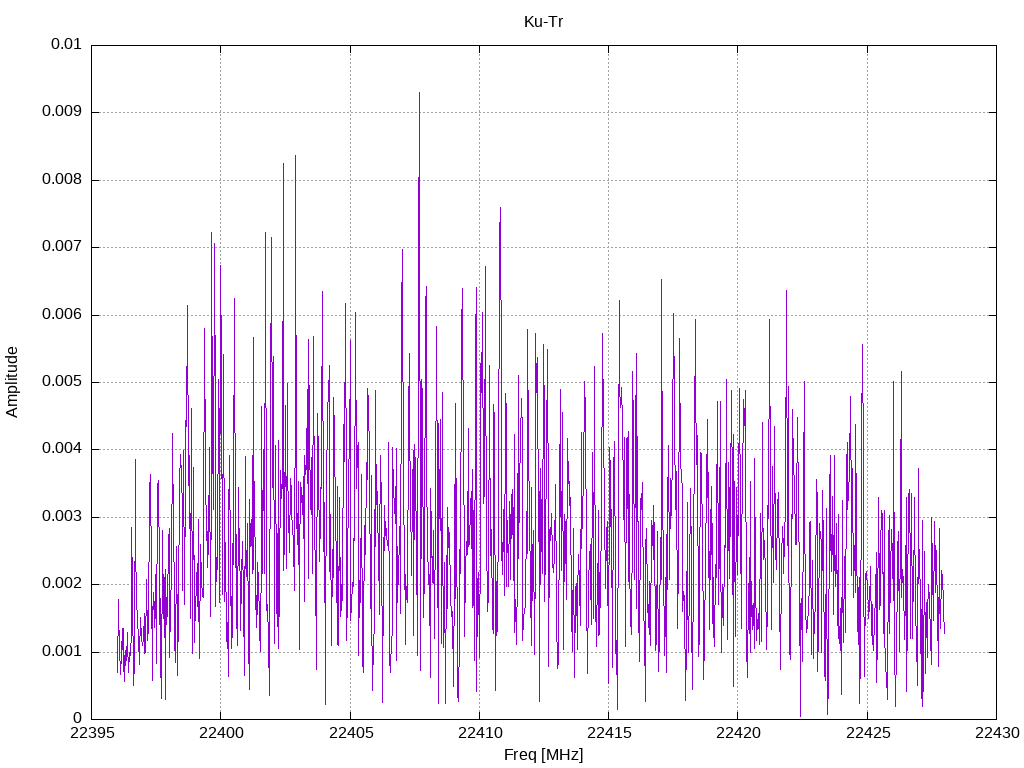This screenshot has height=768, width=1024.
Task: Click the x-axis tick label 22430
Action: pyautogui.click(x=997, y=733)
